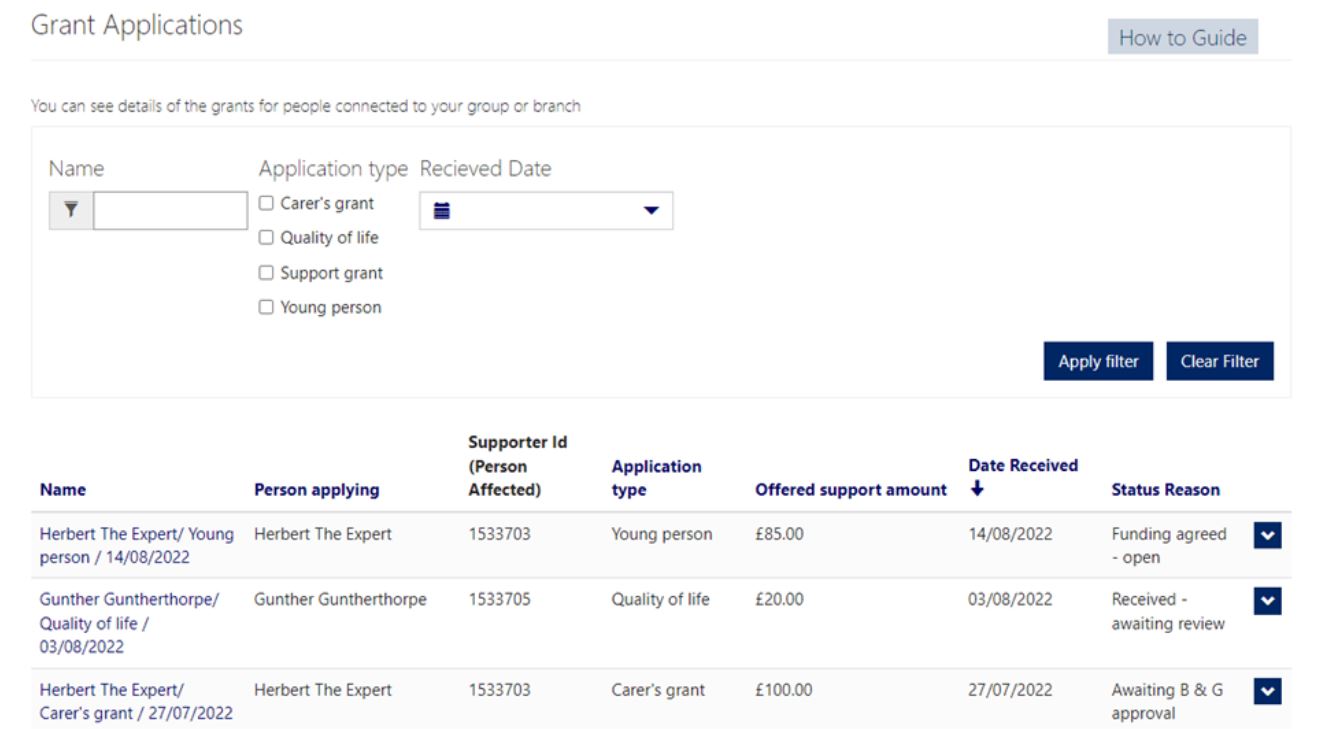Open row menu for Gunther Guntherthorpe application
The image size is (1320, 729).
pos(1267,601)
